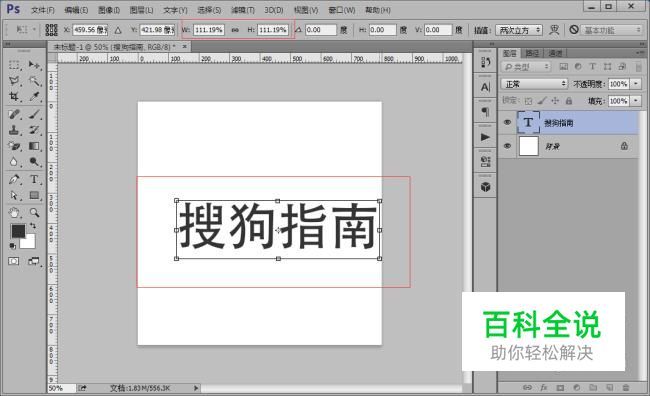The height and width of the screenshot is (396, 650).
Task: Select the Brush tool
Action: [x=34, y=114]
